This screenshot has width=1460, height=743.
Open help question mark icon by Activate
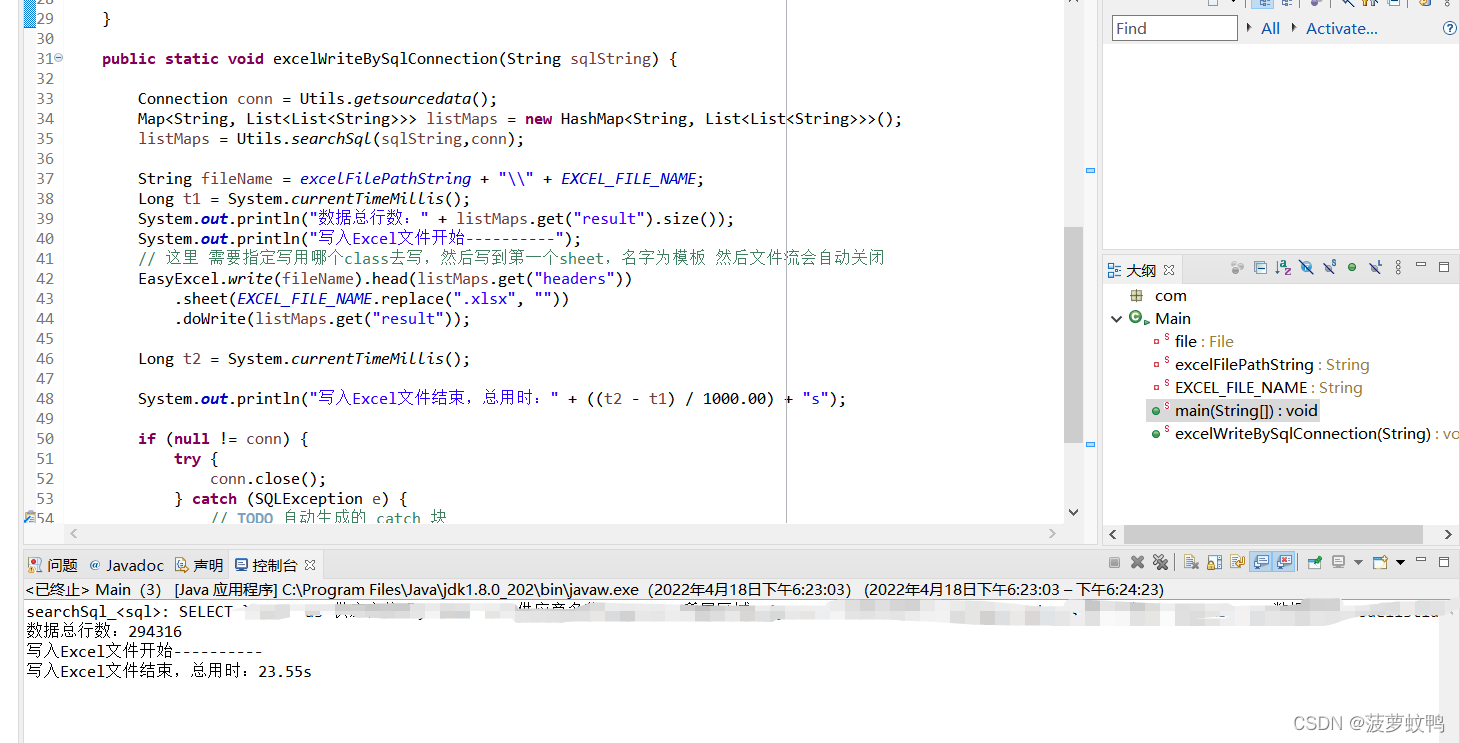tap(1449, 29)
